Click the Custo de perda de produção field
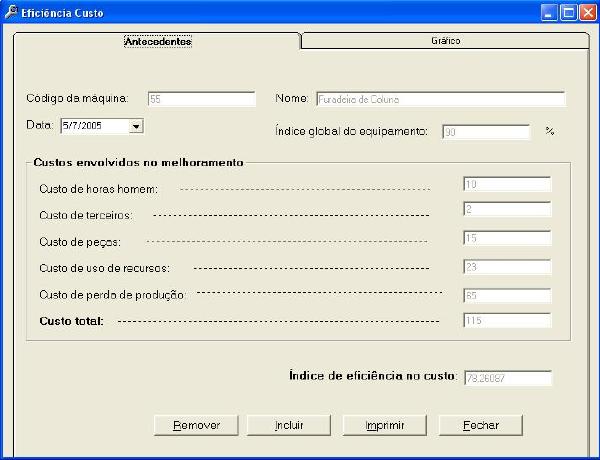Viewport: 600px width, 460px height. (x=507, y=295)
